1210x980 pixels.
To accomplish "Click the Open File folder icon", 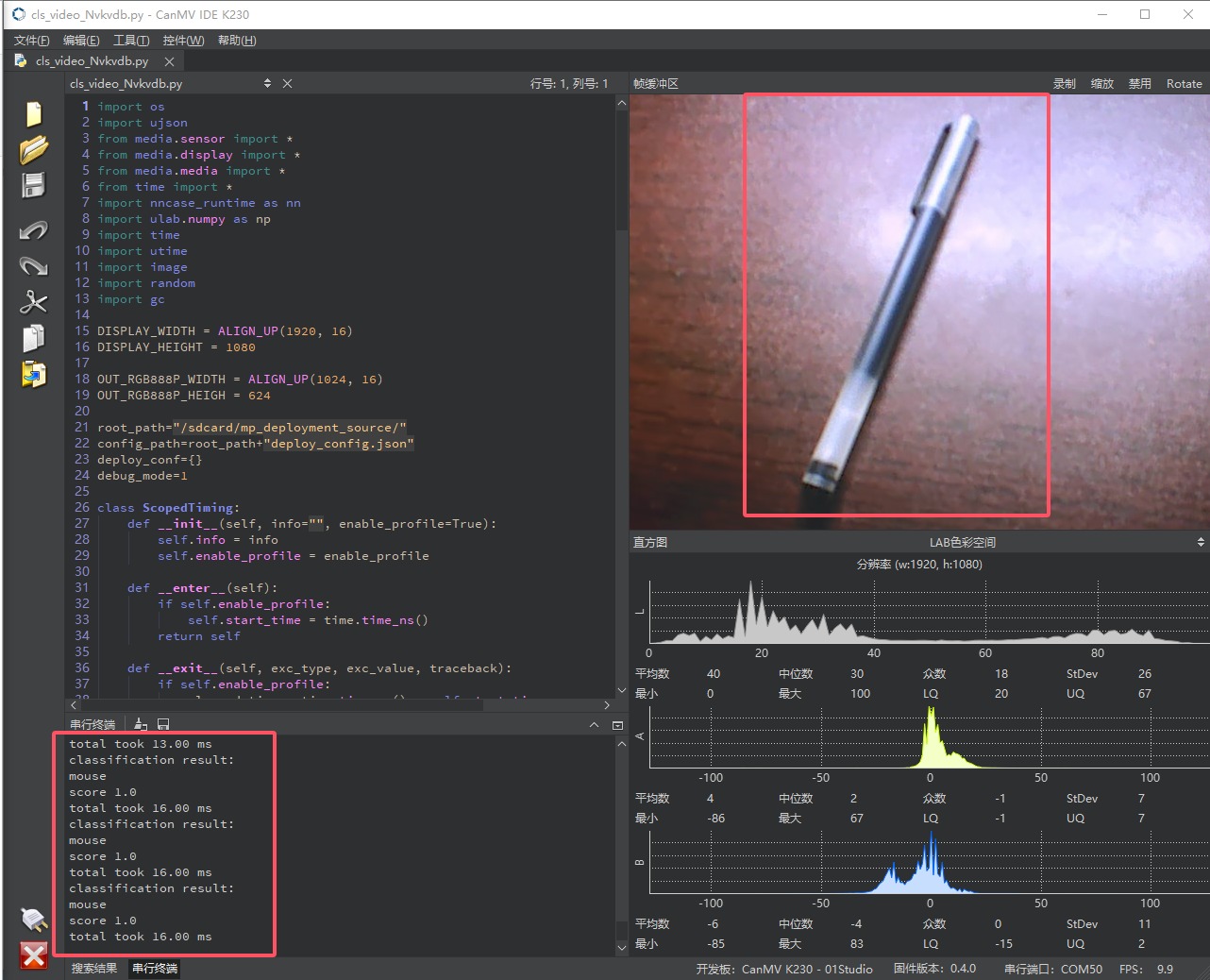I will 34,150.
